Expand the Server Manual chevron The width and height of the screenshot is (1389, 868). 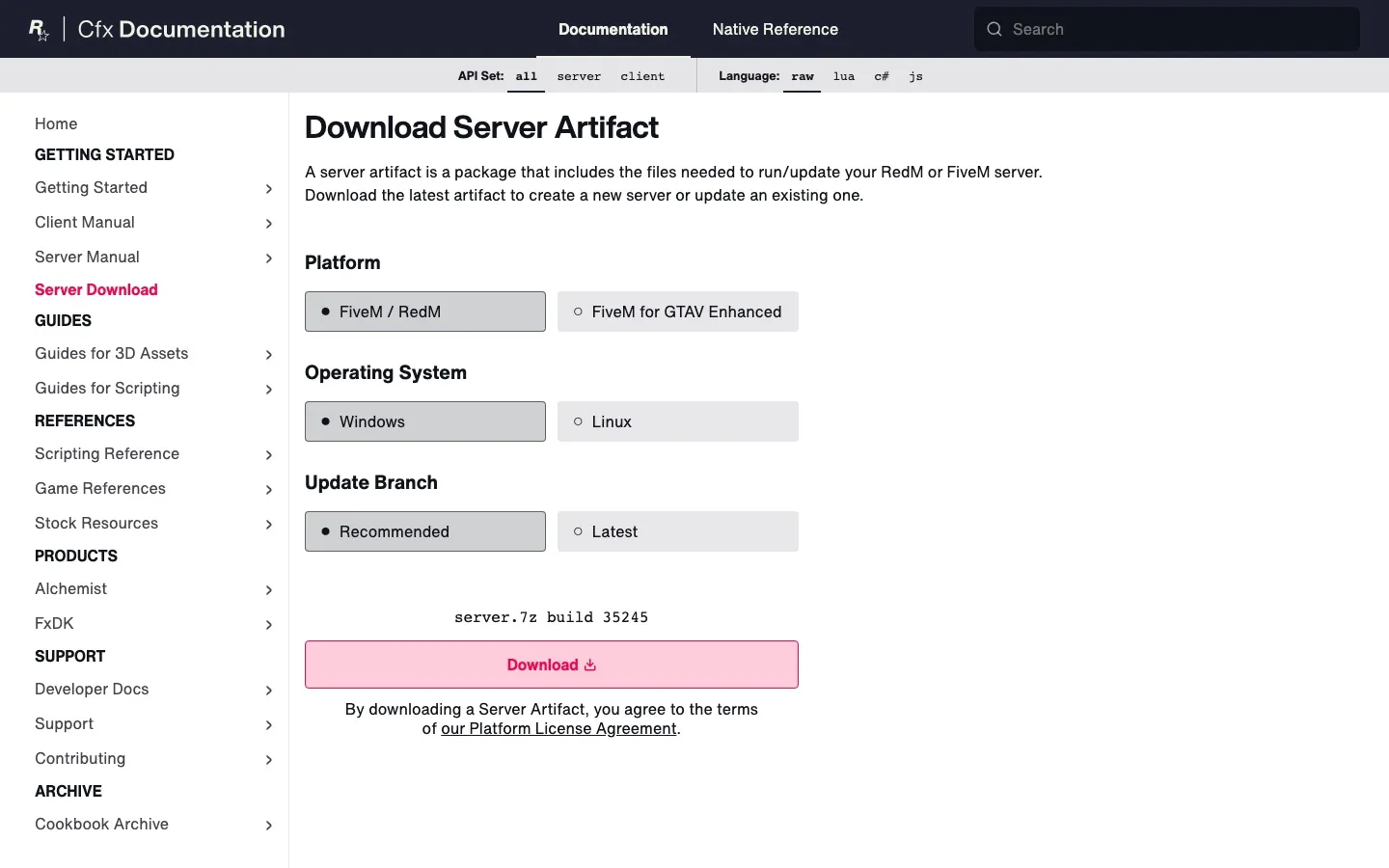269,258
